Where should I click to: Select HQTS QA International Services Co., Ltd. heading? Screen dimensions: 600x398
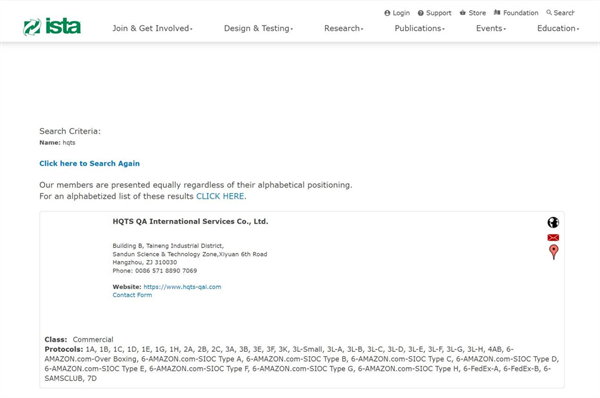[190, 222]
